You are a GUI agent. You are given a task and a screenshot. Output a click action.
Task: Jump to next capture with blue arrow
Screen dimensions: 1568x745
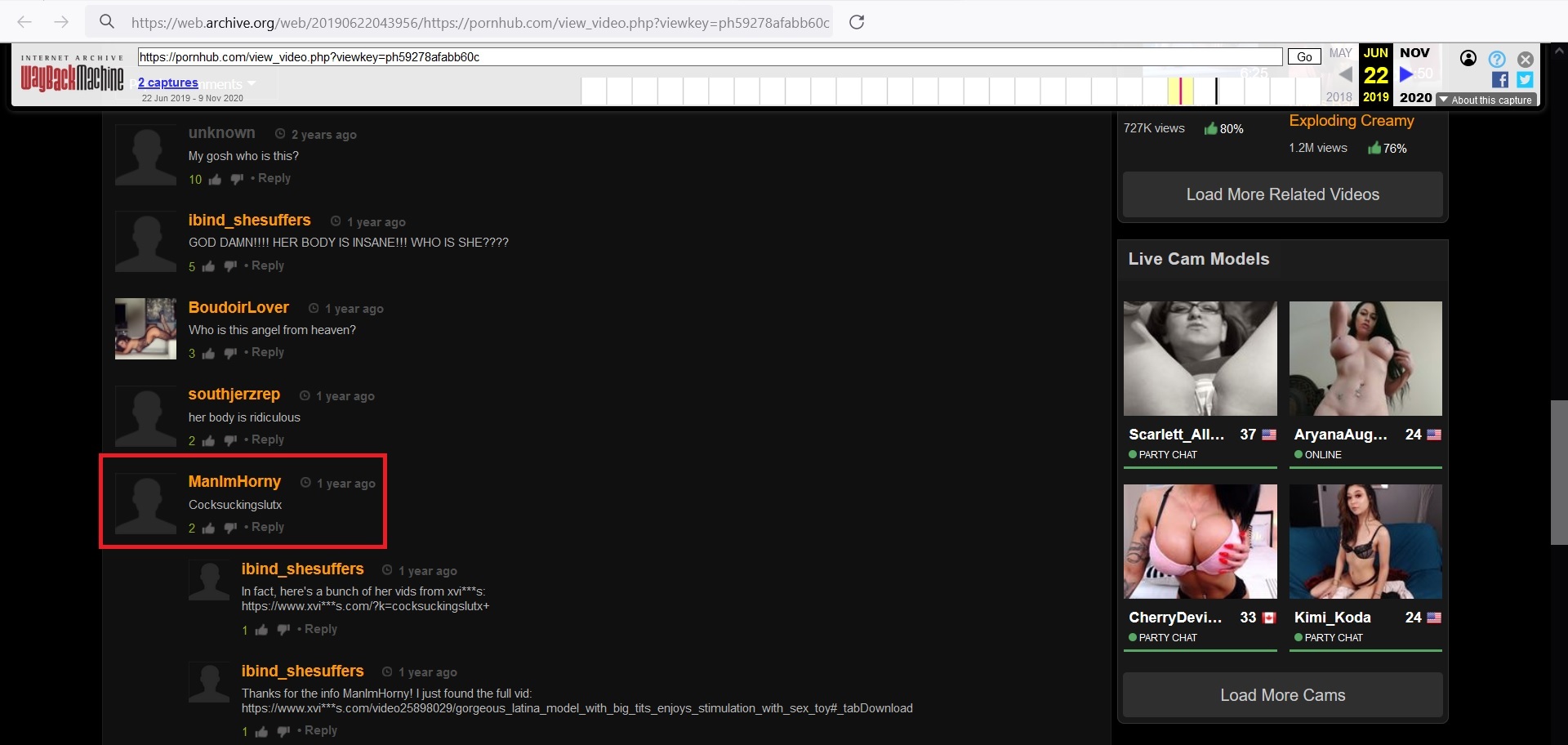pos(1406,74)
